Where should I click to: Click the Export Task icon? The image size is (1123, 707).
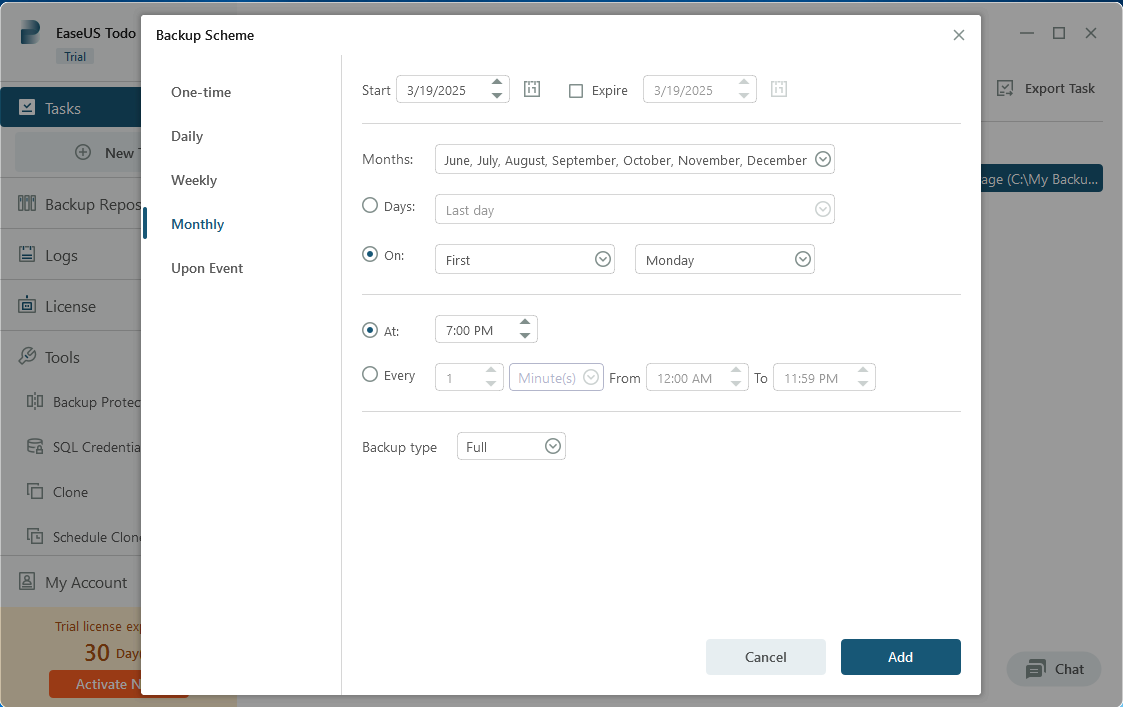[x=1005, y=88]
